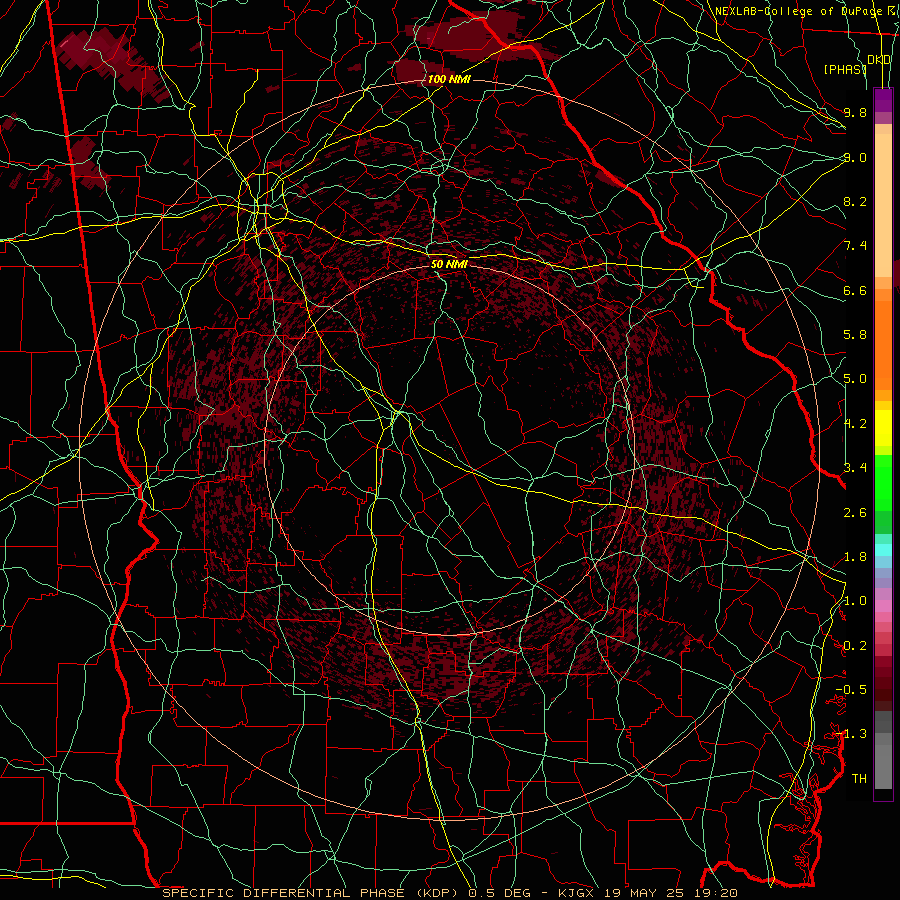The height and width of the screenshot is (900, 900).
Task: Click the DKD label above the color scale
Action: tap(879, 60)
